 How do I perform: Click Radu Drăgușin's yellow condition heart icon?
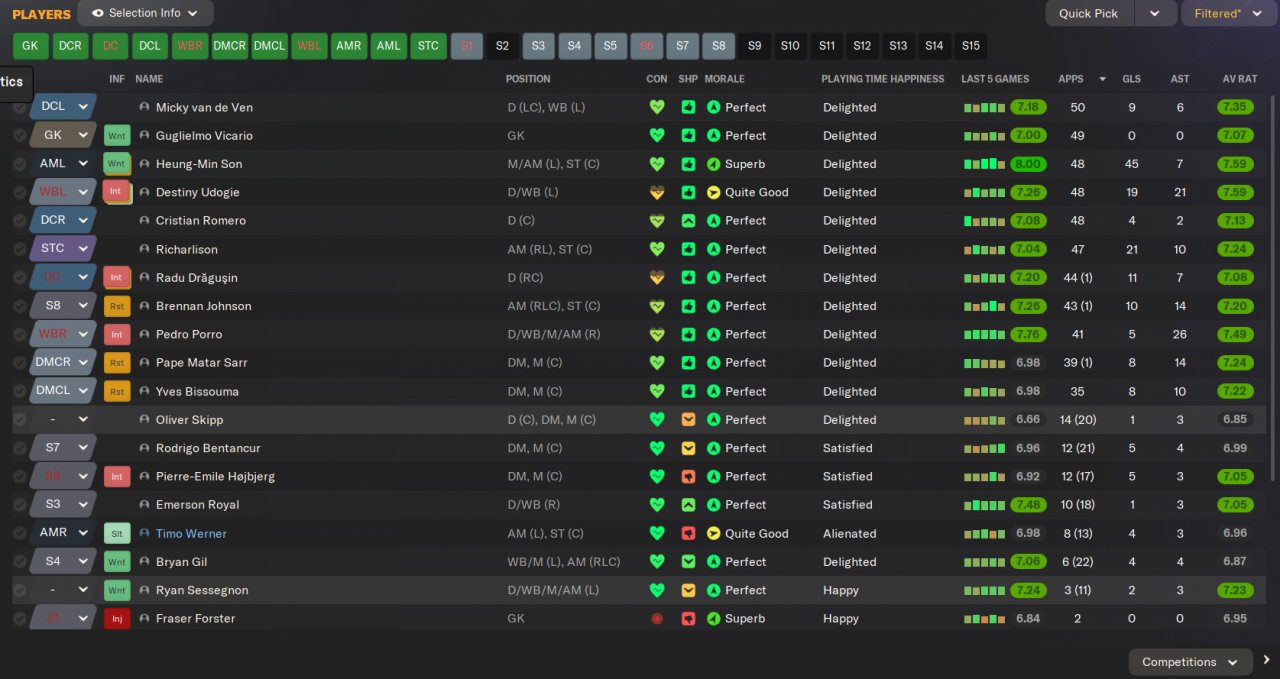pos(657,278)
